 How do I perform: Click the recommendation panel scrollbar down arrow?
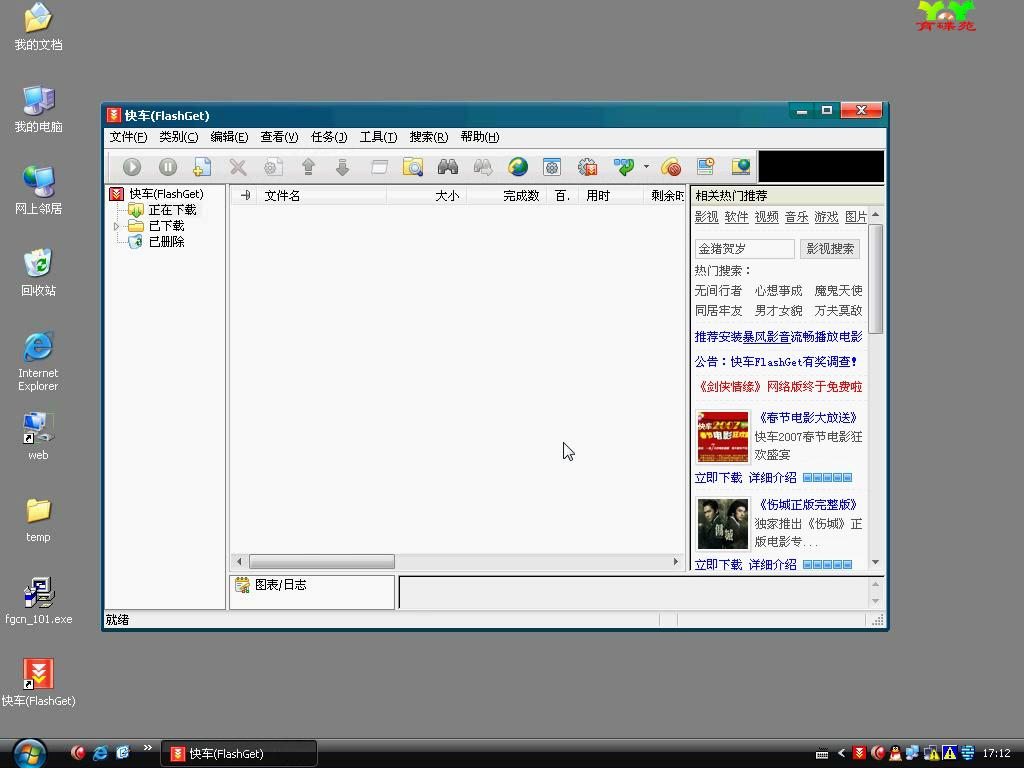tap(876, 562)
